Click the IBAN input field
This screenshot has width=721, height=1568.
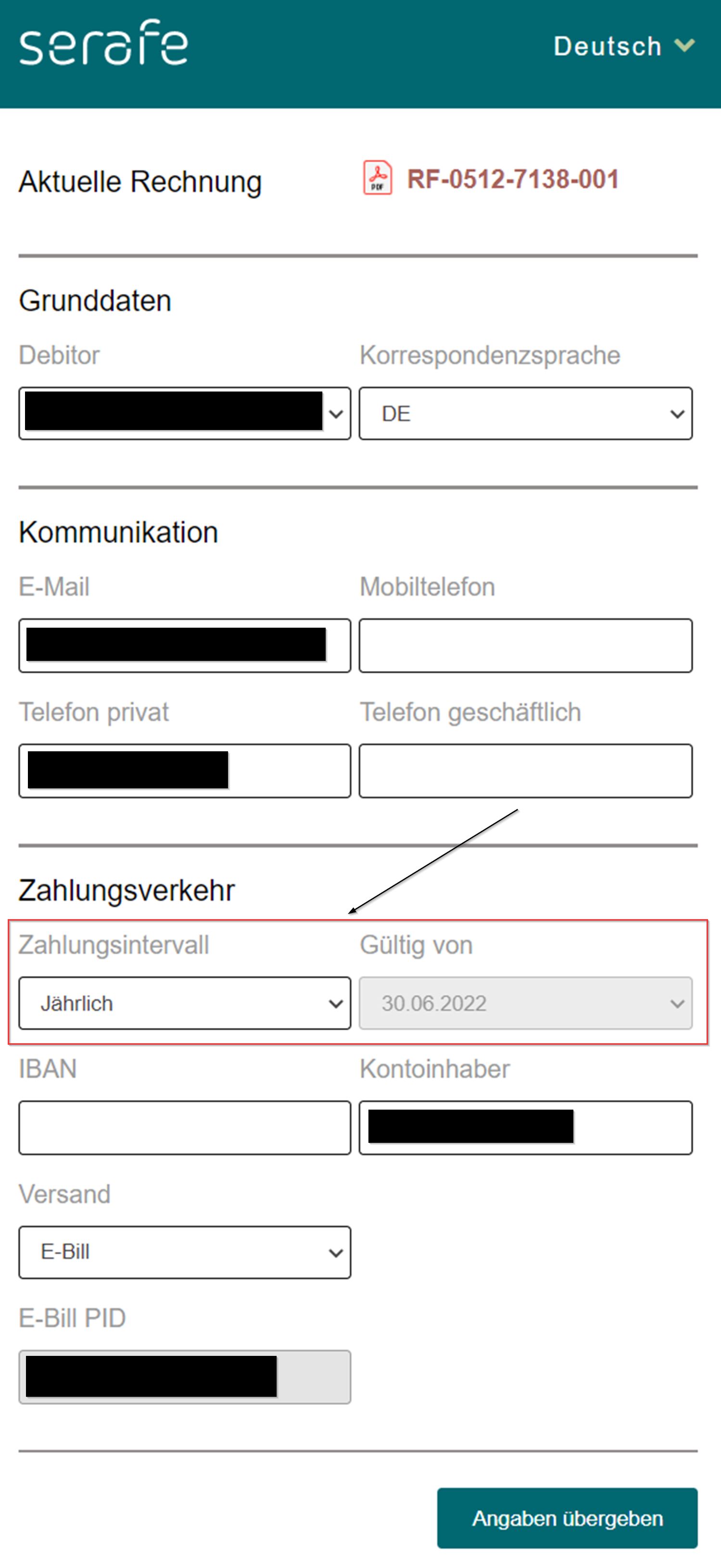click(185, 1127)
